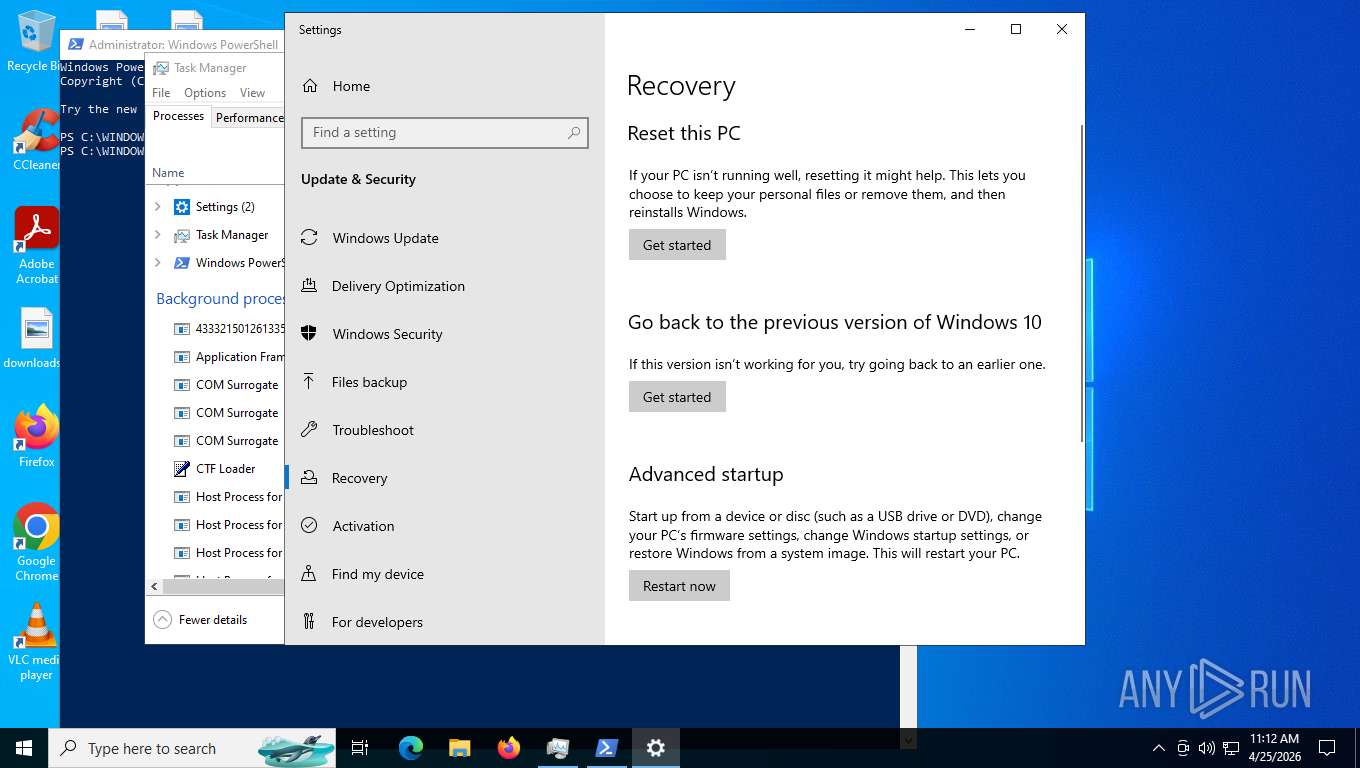
Task: Open the Action Center notifications icon
Action: (1327, 748)
